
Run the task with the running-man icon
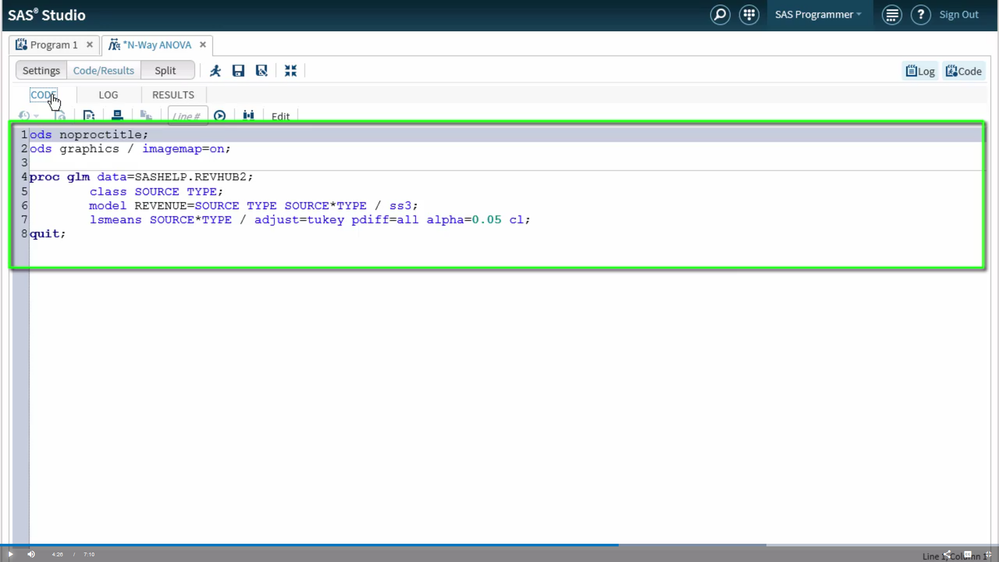[215, 71]
